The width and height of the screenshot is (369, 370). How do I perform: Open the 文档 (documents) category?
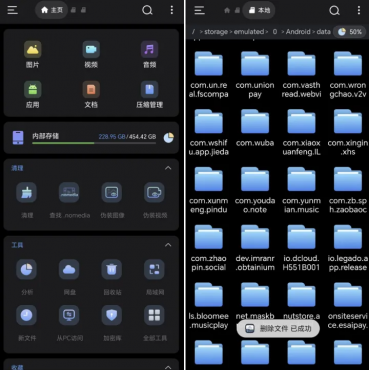point(91,94)
